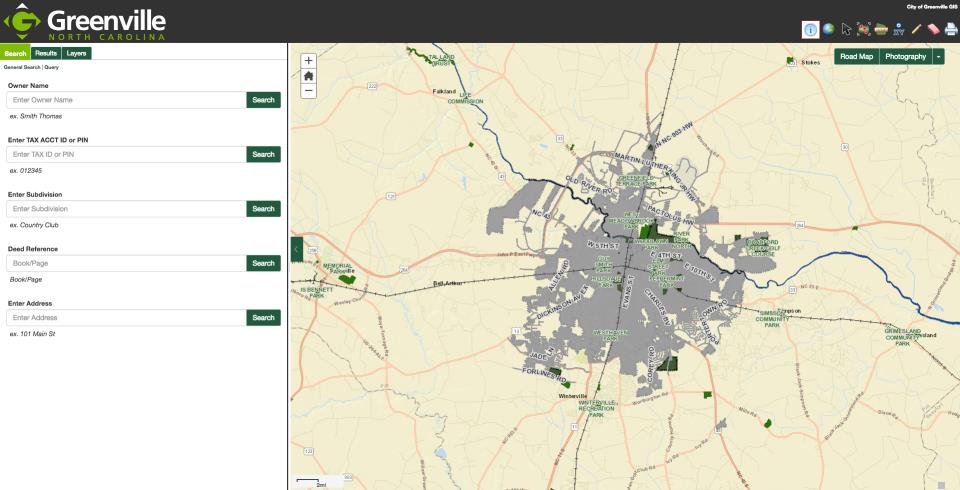Print the map with printer icon
The image size is (960, 490).
point(951,30)
